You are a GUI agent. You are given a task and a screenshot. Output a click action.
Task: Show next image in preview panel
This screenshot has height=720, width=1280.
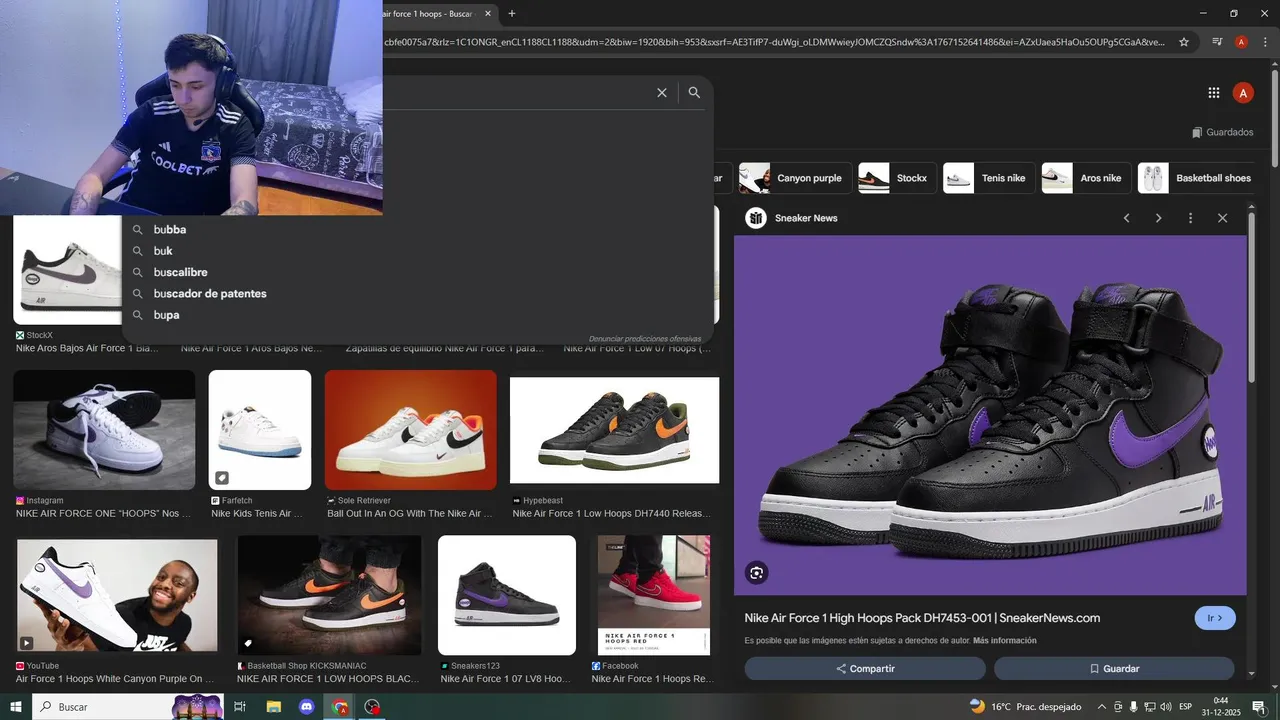(1158, 218)
